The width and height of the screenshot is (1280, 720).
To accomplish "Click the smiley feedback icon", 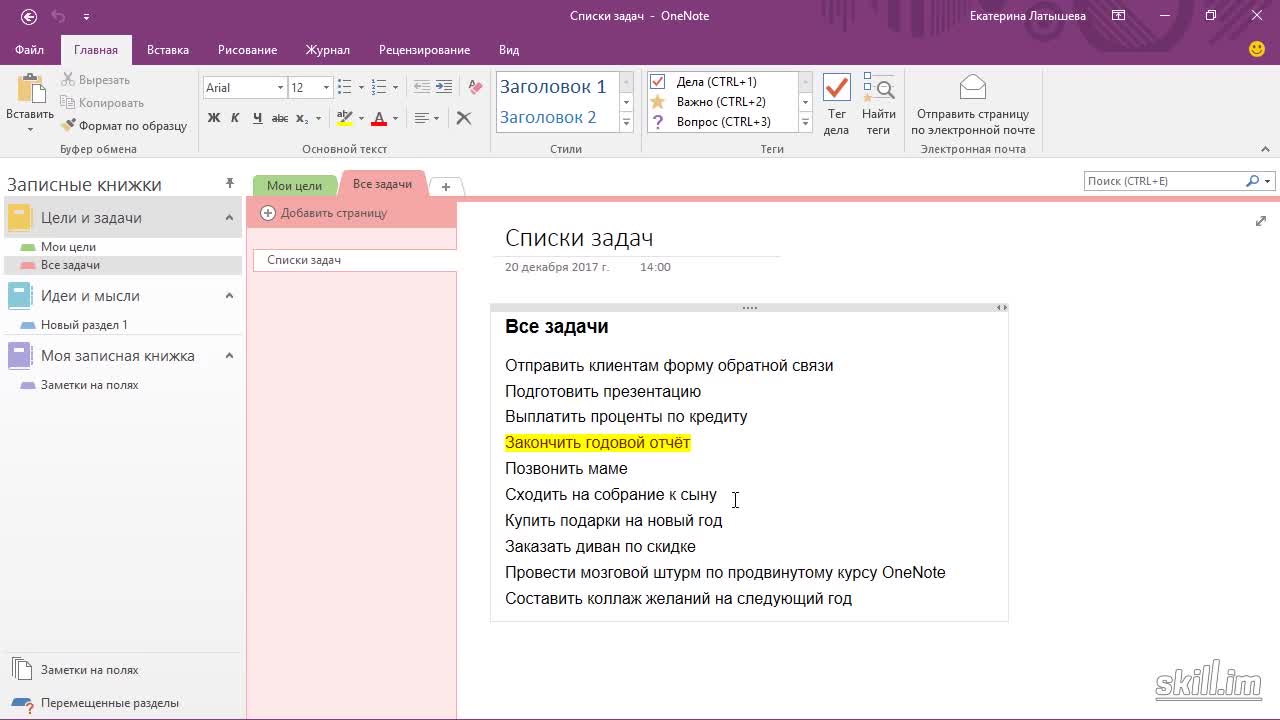I will pyautogui.click(x=1257, y=49).
